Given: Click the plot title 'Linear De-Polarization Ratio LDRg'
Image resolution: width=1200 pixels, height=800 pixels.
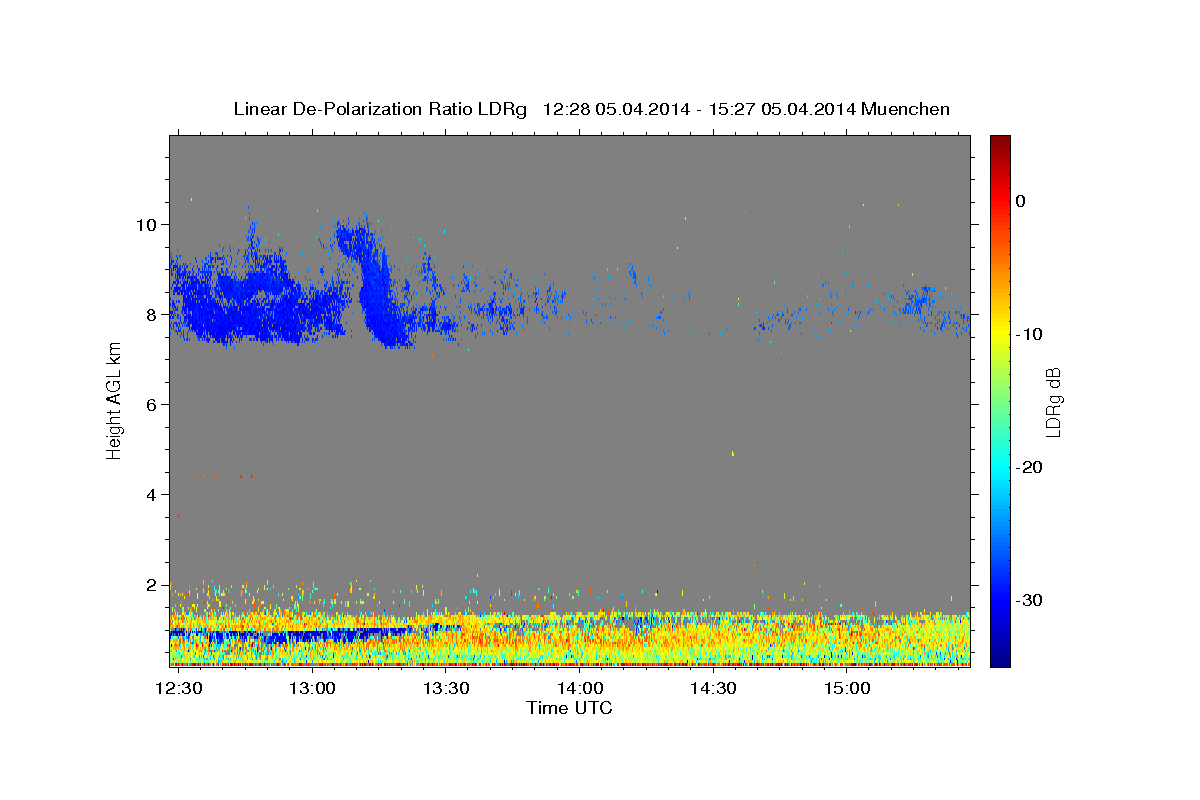Looking at the screenshot, I should point(379,109).
